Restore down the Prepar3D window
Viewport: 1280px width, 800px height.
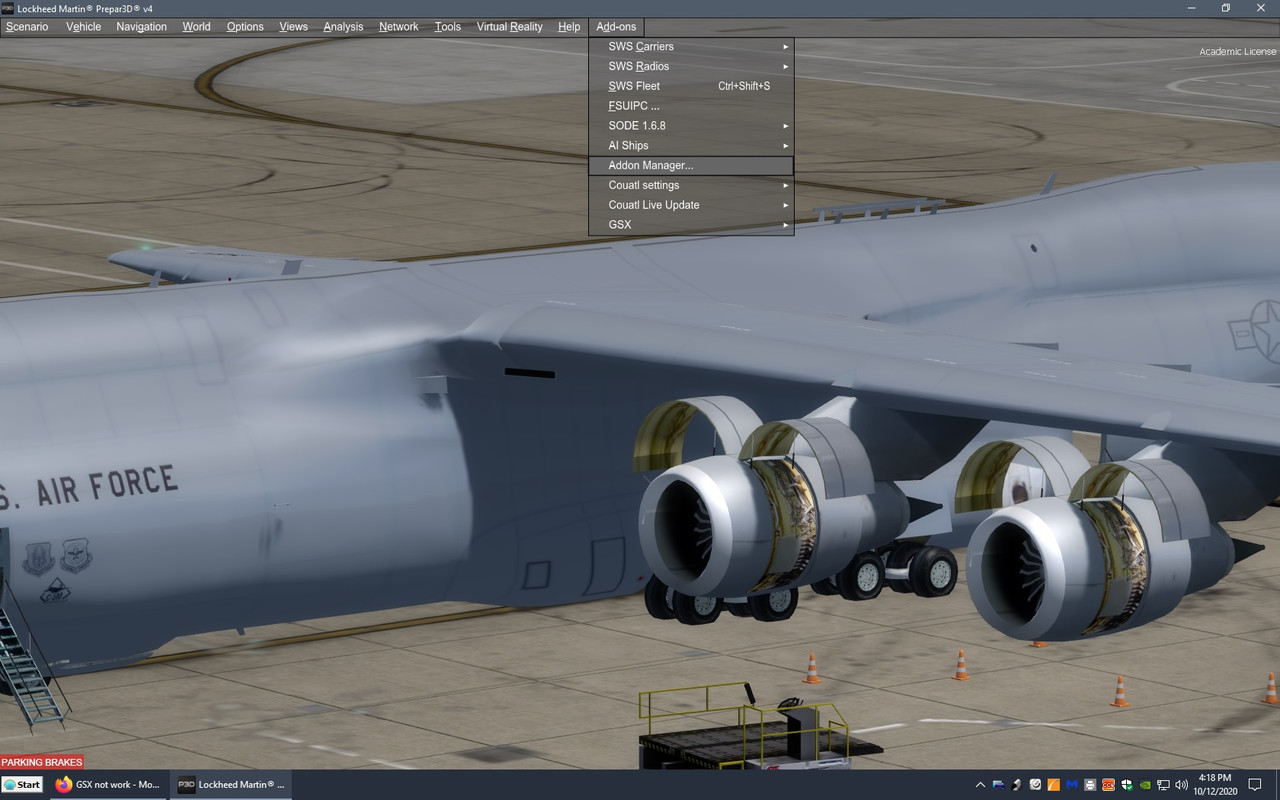pyautogui.click(x=1226, y=8)
